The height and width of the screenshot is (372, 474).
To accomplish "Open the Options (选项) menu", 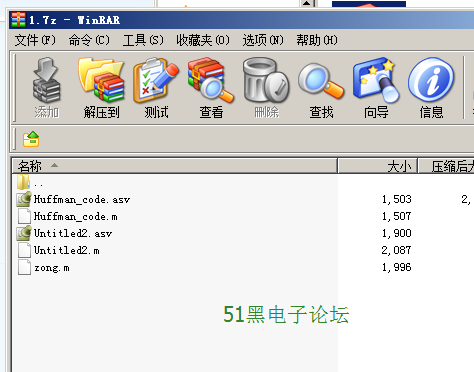I will click(x=263, y=40).
